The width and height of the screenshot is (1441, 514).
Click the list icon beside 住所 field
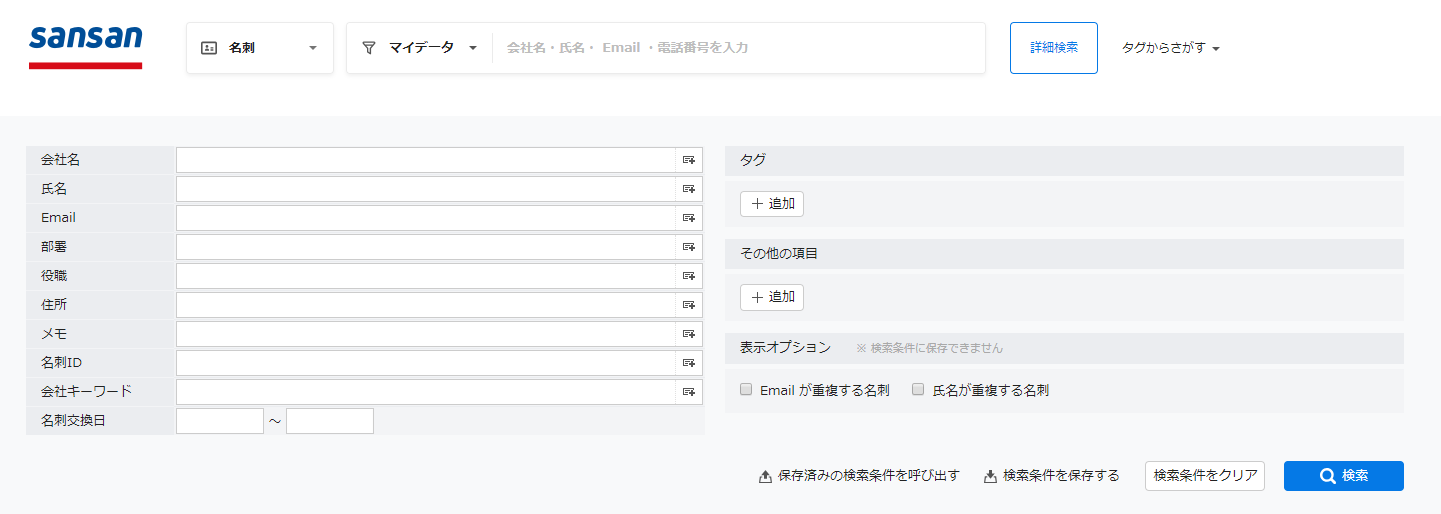[x=689, y=305]
